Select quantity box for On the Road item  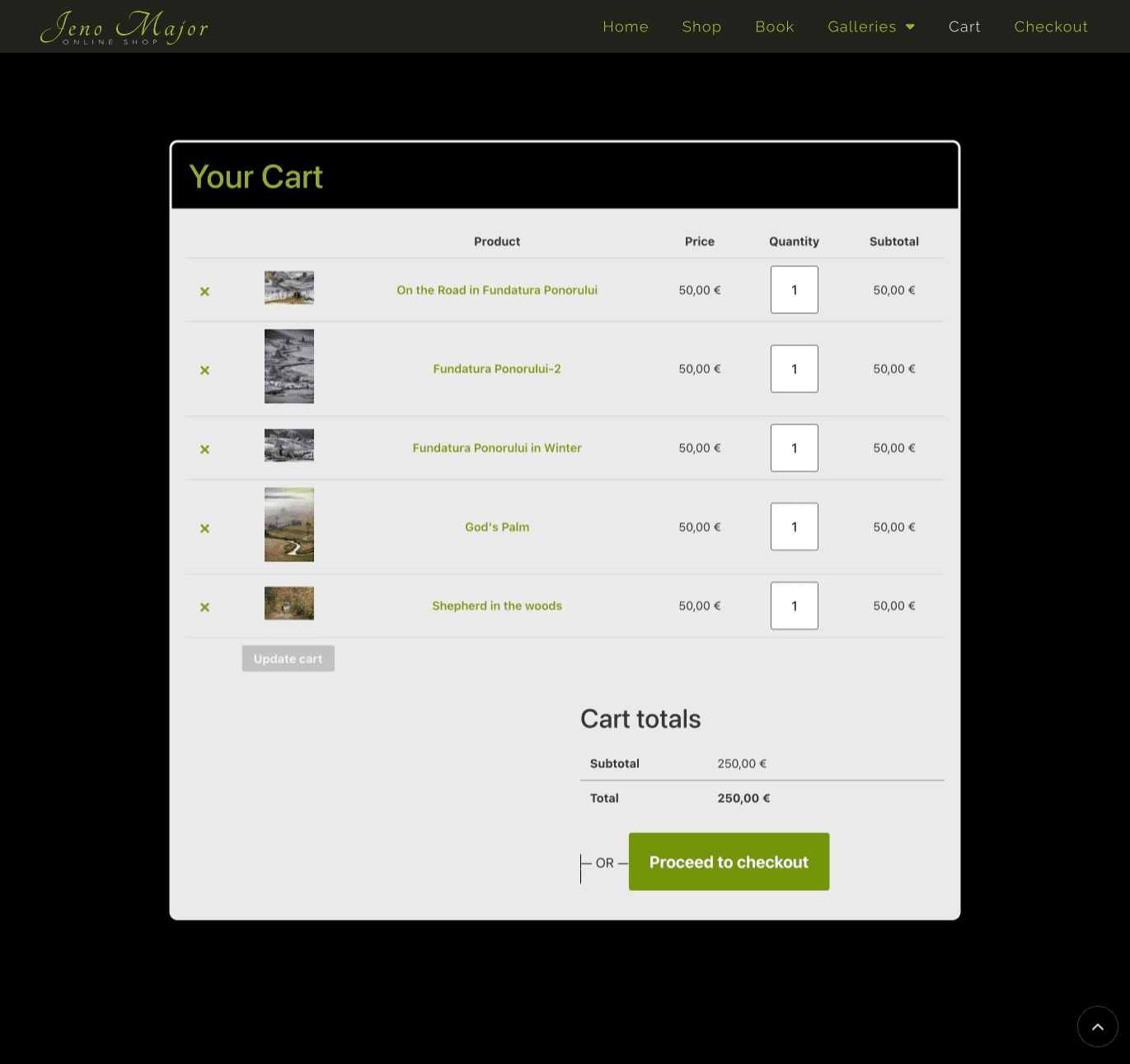[794, 290]
